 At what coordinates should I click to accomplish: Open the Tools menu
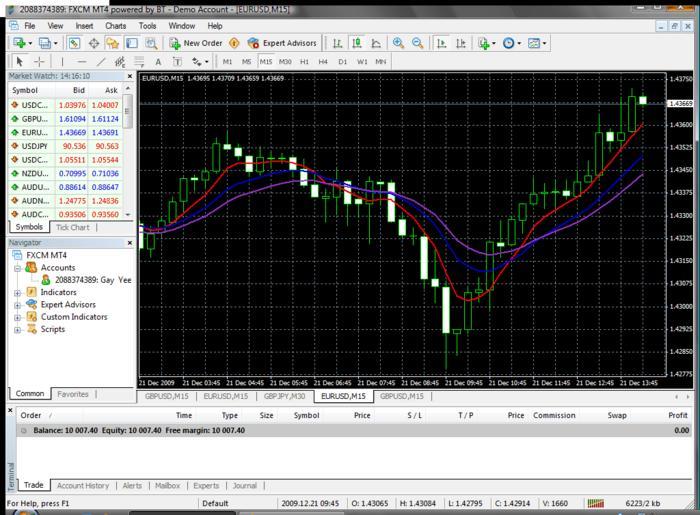click(147, 26)
